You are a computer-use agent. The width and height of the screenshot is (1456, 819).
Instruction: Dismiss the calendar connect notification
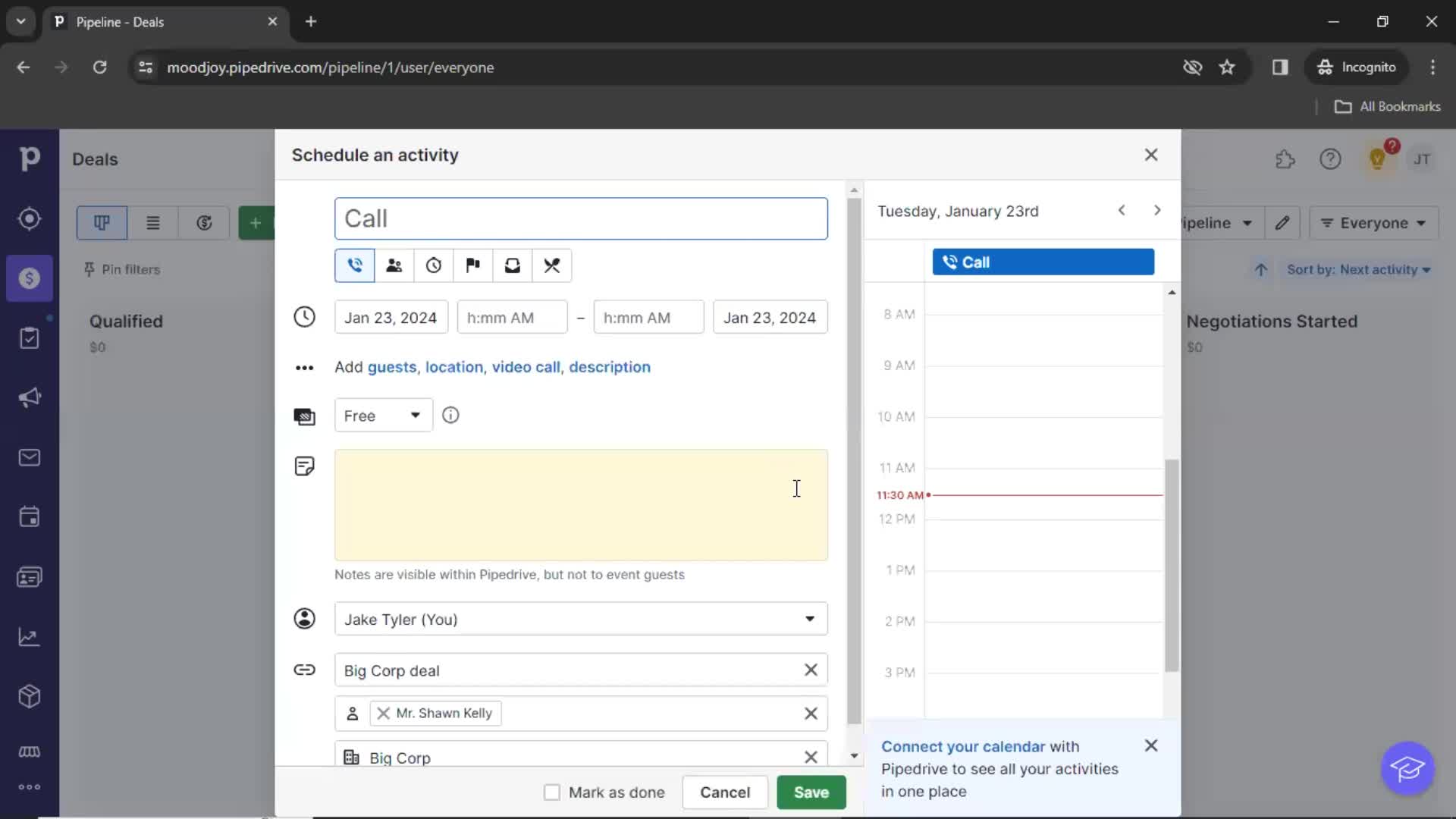1150,746
